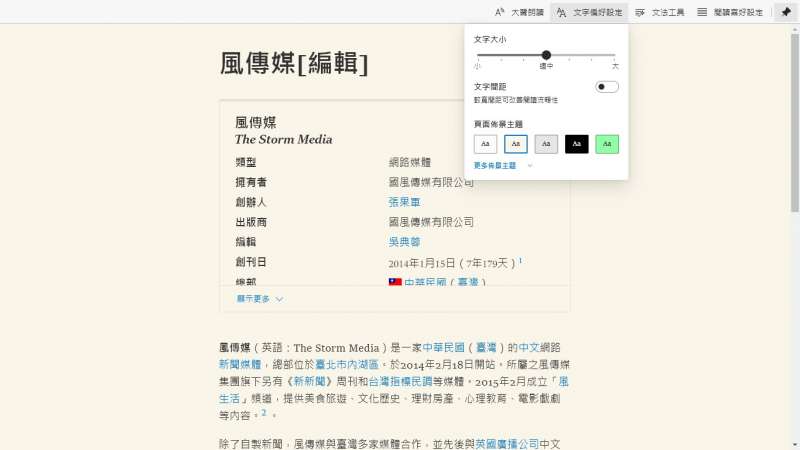This screenshot has height=450, width=800.
Task: Open the 張果軍 founder link
Action: (404, 202)
